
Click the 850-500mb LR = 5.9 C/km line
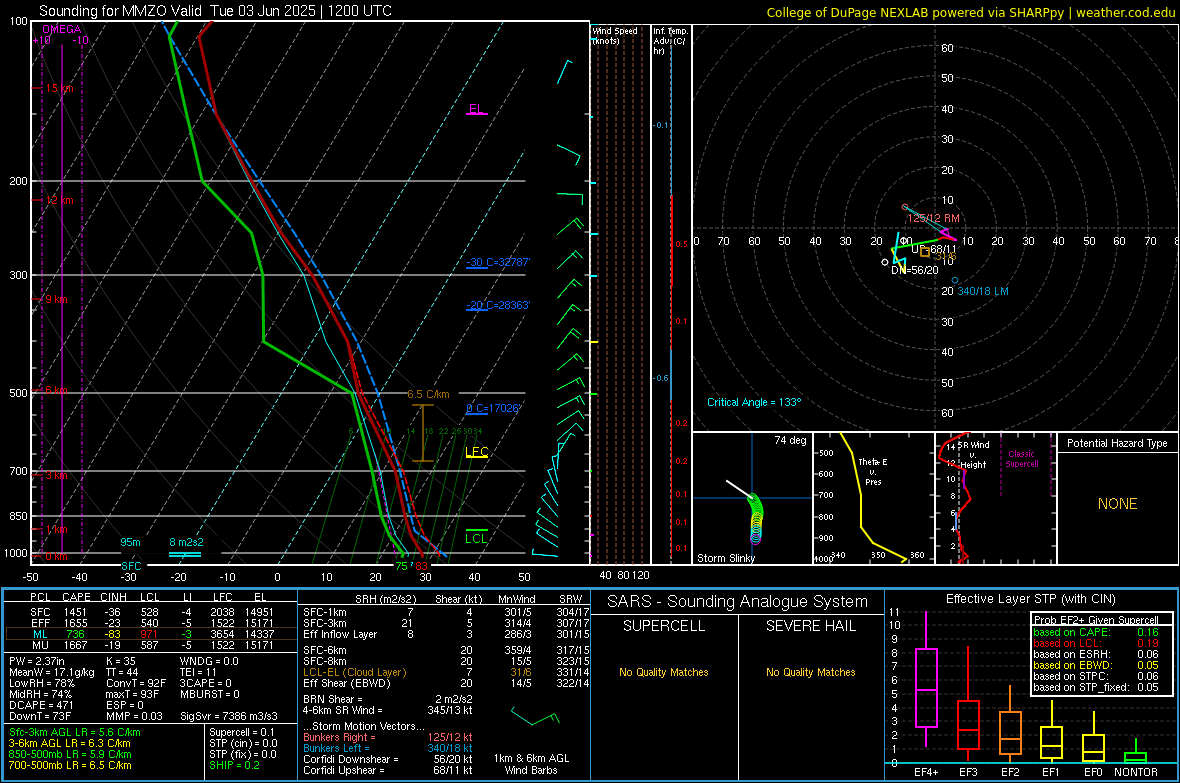tap(70, 754)
